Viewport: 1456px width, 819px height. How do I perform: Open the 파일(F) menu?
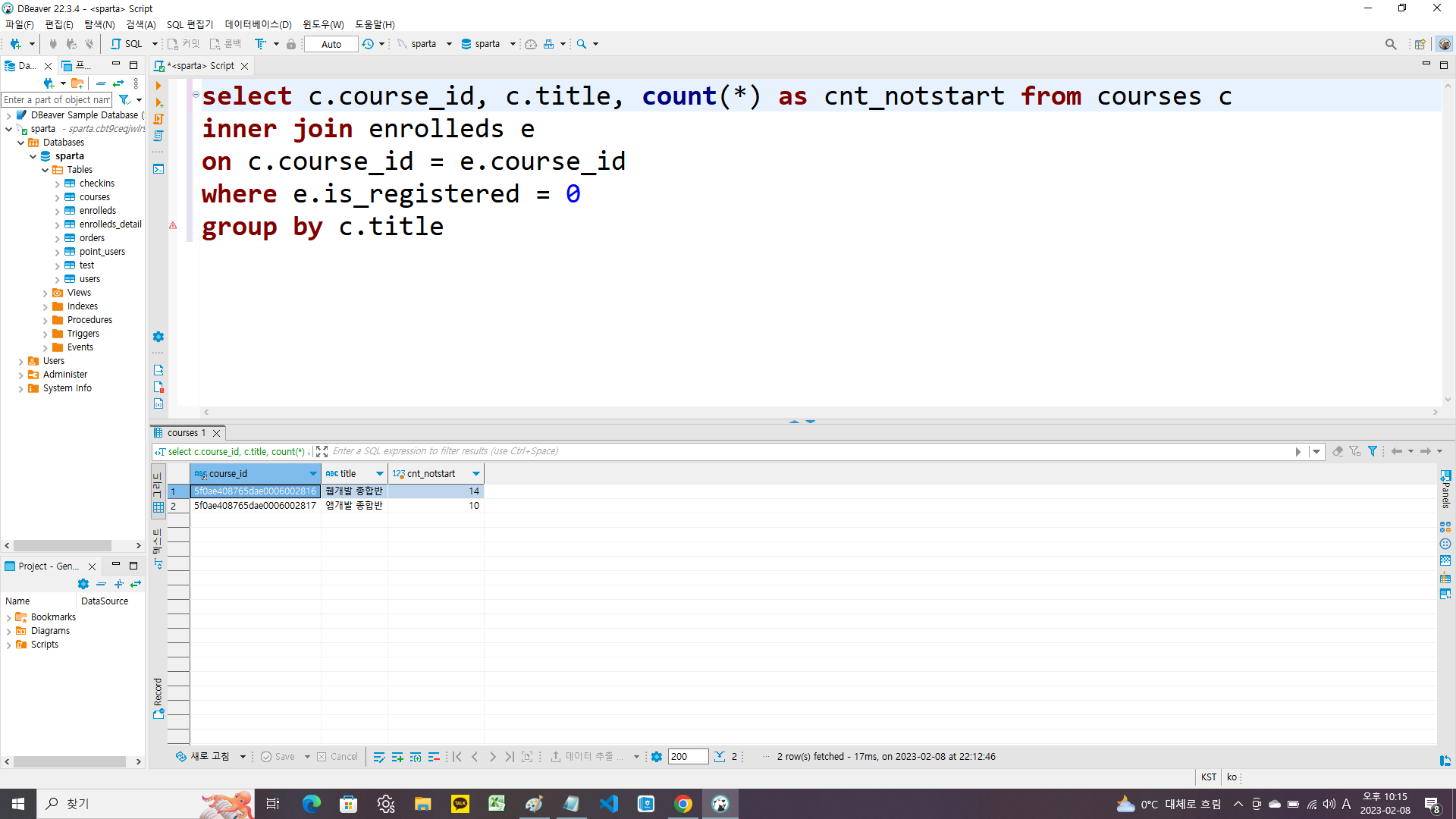pyautogui.click(x=20, y=24)
